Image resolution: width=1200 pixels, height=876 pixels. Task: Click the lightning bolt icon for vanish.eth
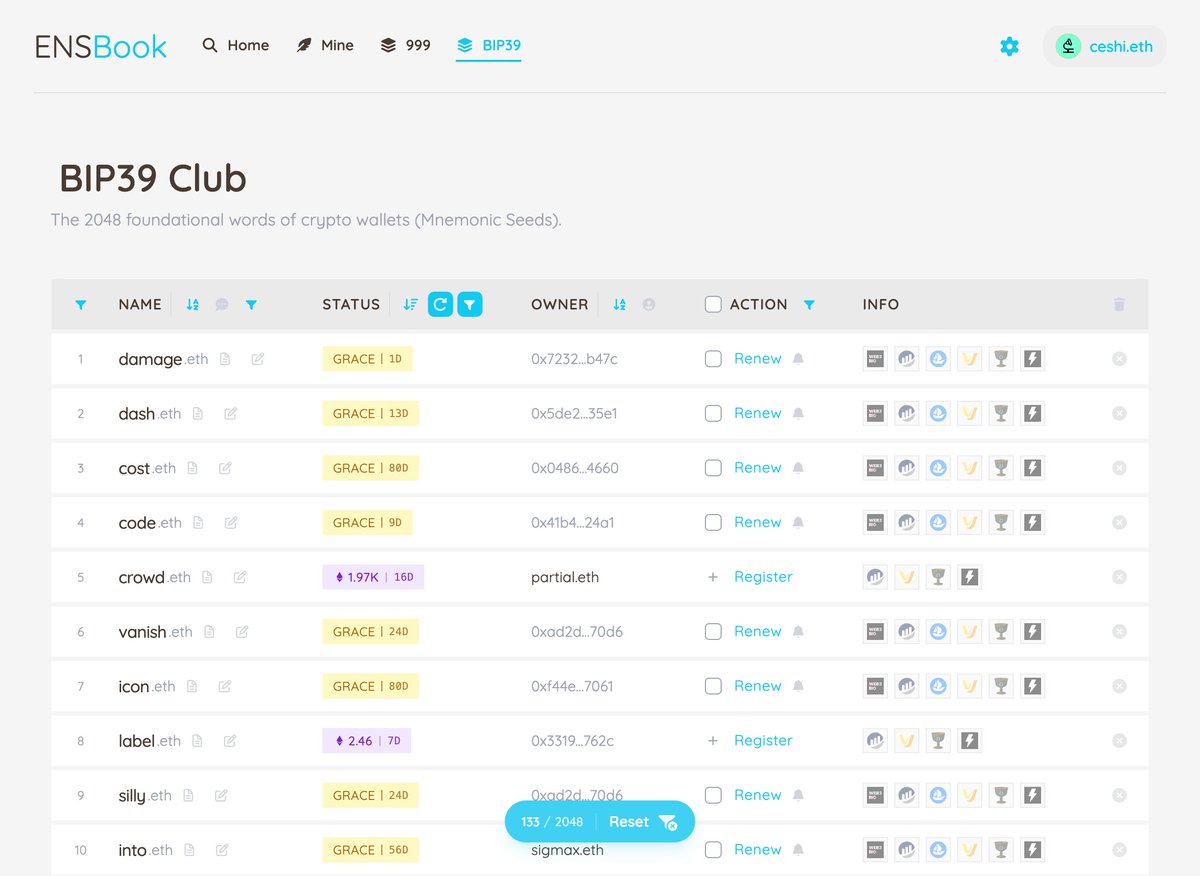(x=1032, y=631)
